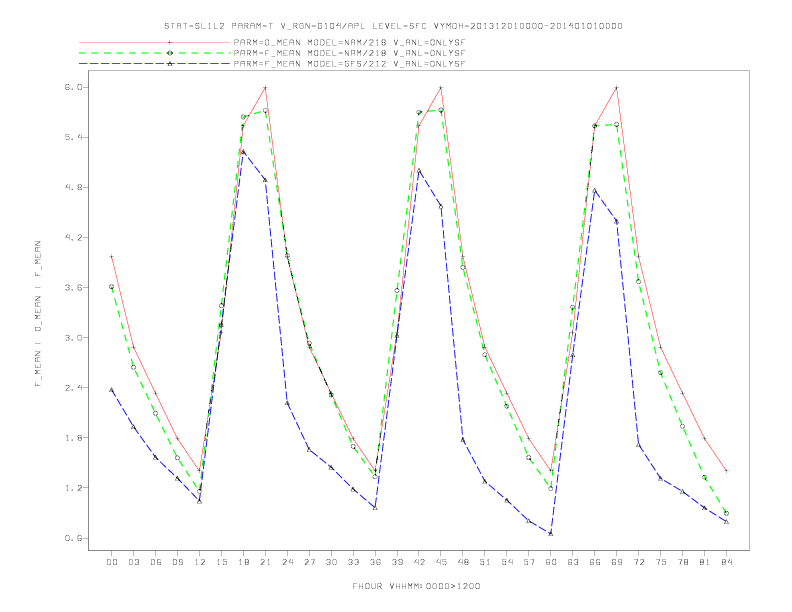This screenshot has width=792, height=612.
Task: Click the x-axis tick label 00
Action: click(112, 562)
